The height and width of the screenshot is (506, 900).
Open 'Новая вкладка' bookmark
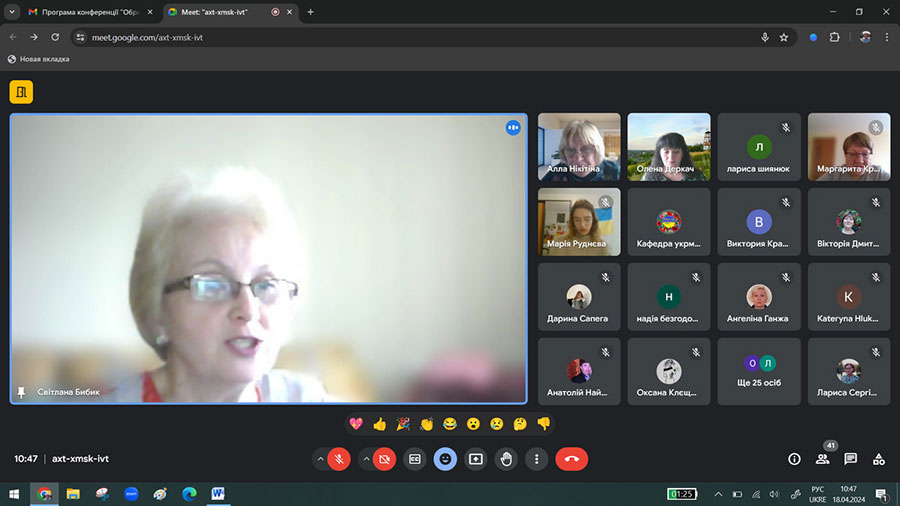(x=38, y=59)
